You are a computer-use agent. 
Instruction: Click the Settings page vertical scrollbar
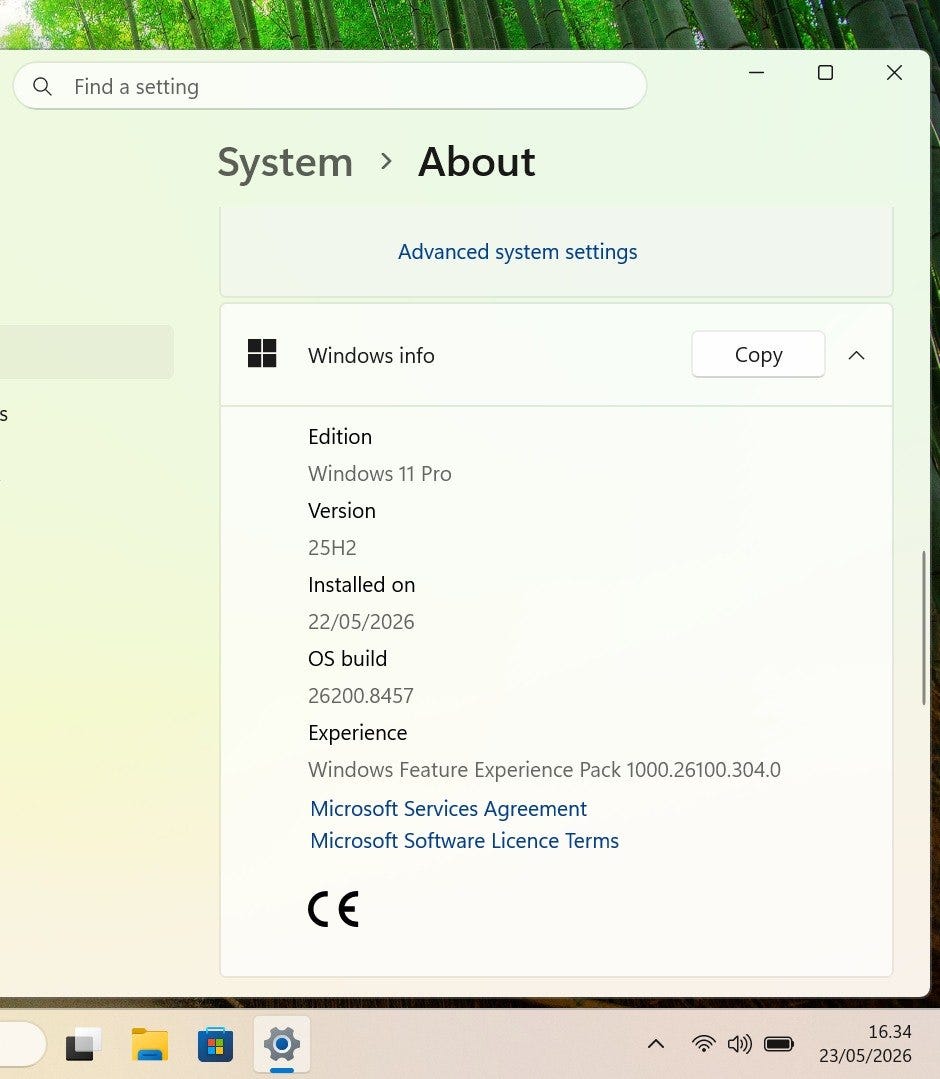(923, 628)
